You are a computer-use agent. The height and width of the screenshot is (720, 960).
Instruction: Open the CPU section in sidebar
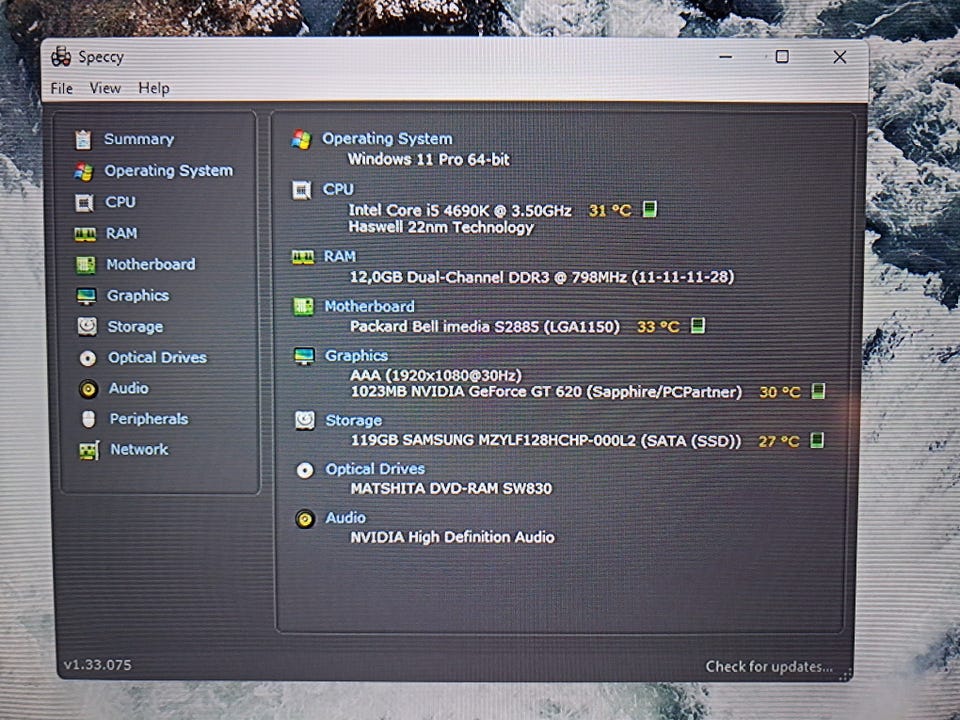tap(120, 201)
